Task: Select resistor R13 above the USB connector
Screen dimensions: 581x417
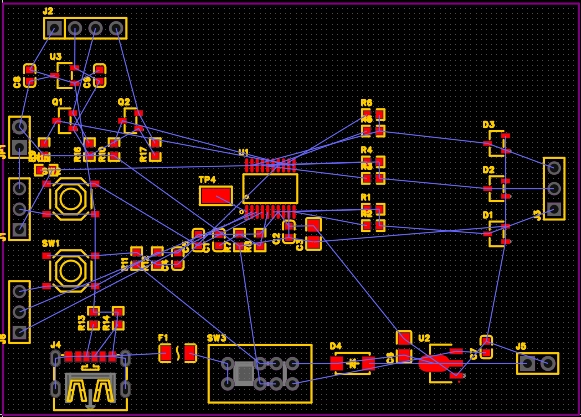Action: pyautogui.click(x=93, y=318)
